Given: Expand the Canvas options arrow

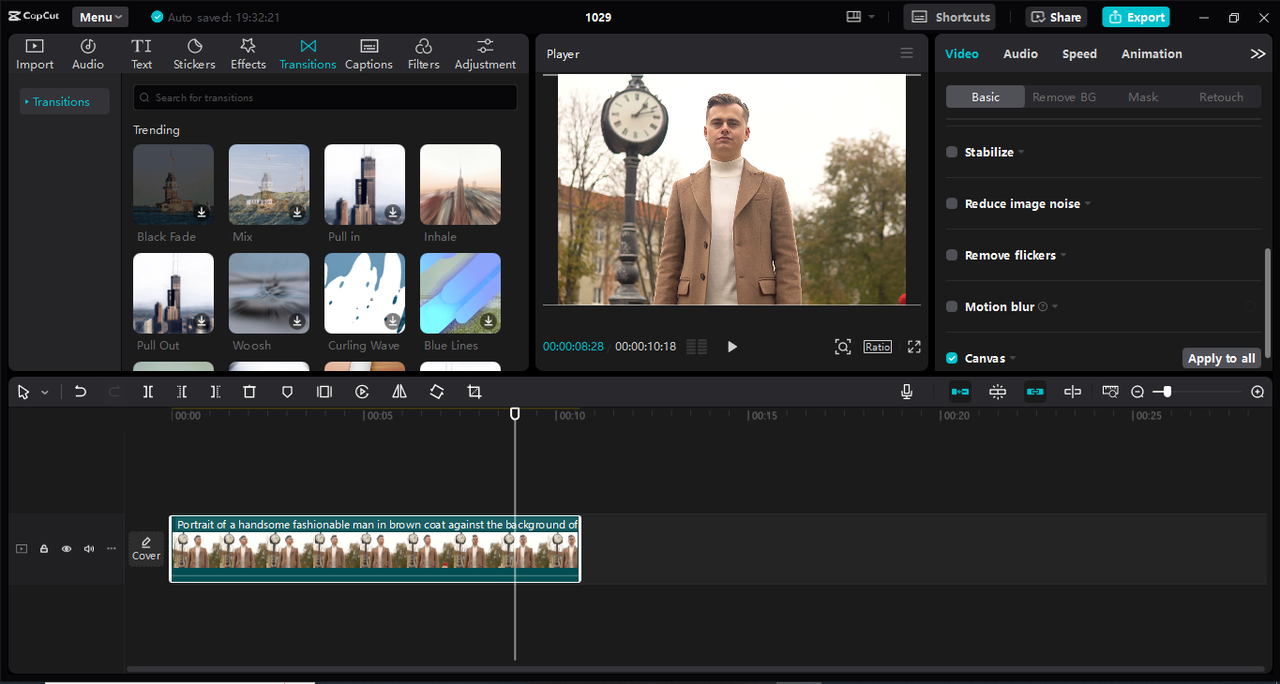Looking at the screenshot, I should point(1013,359).
